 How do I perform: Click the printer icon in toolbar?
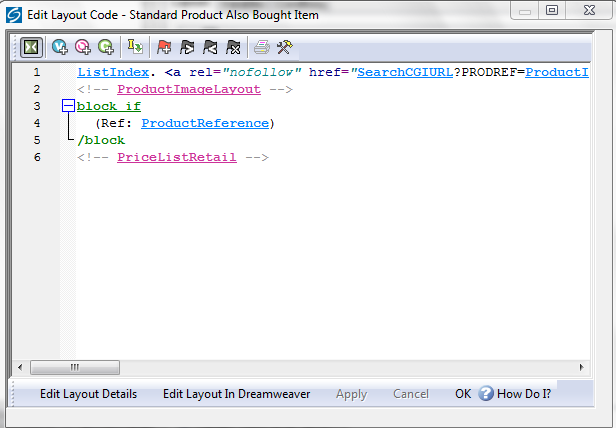coord(261,46)
